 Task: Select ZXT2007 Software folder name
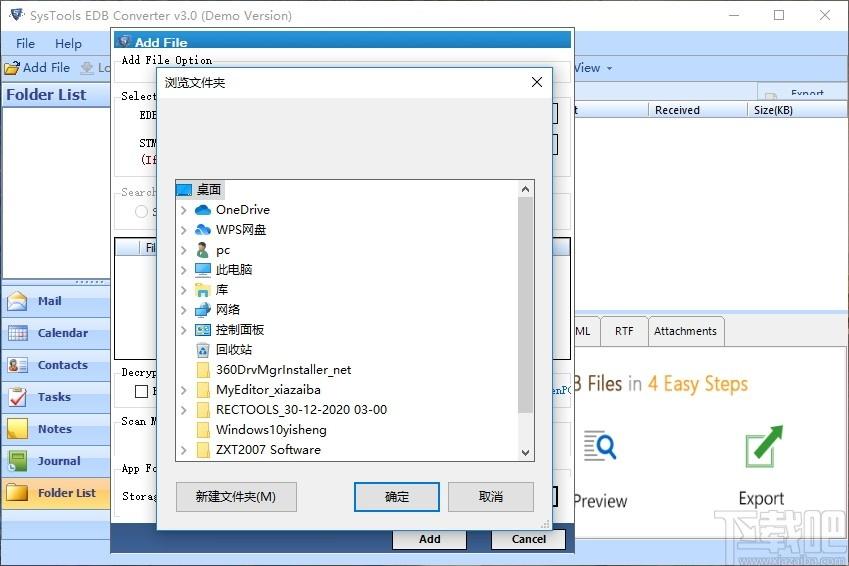pyautogui.click(x=268, y=450)
